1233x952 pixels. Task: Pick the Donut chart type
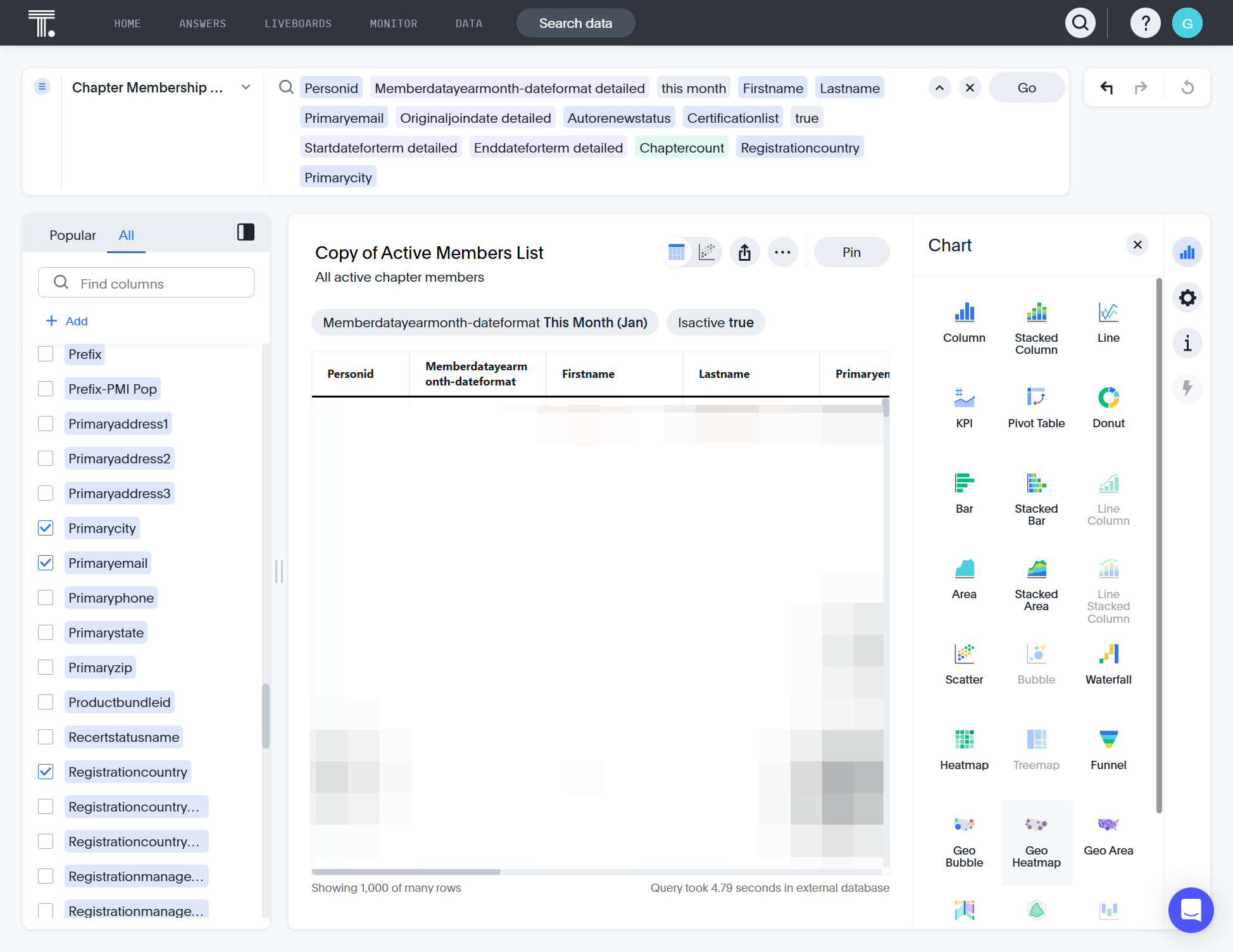[1108, 408]
